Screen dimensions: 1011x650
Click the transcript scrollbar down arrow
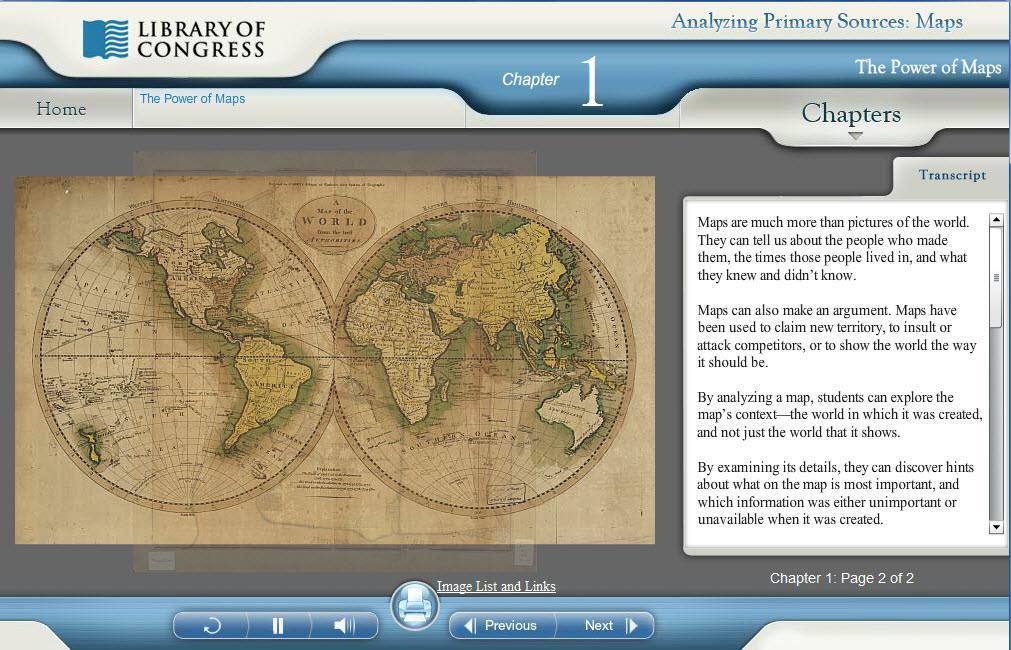996,527
